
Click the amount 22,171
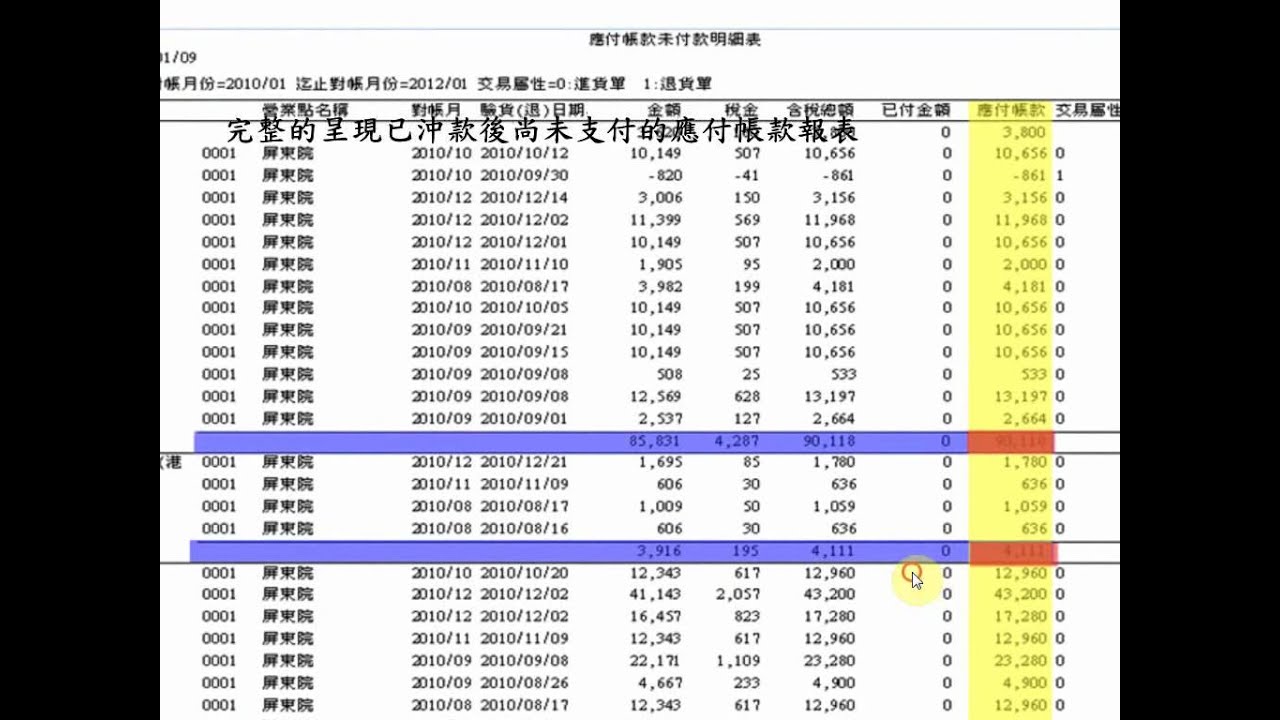pos(656,660)
